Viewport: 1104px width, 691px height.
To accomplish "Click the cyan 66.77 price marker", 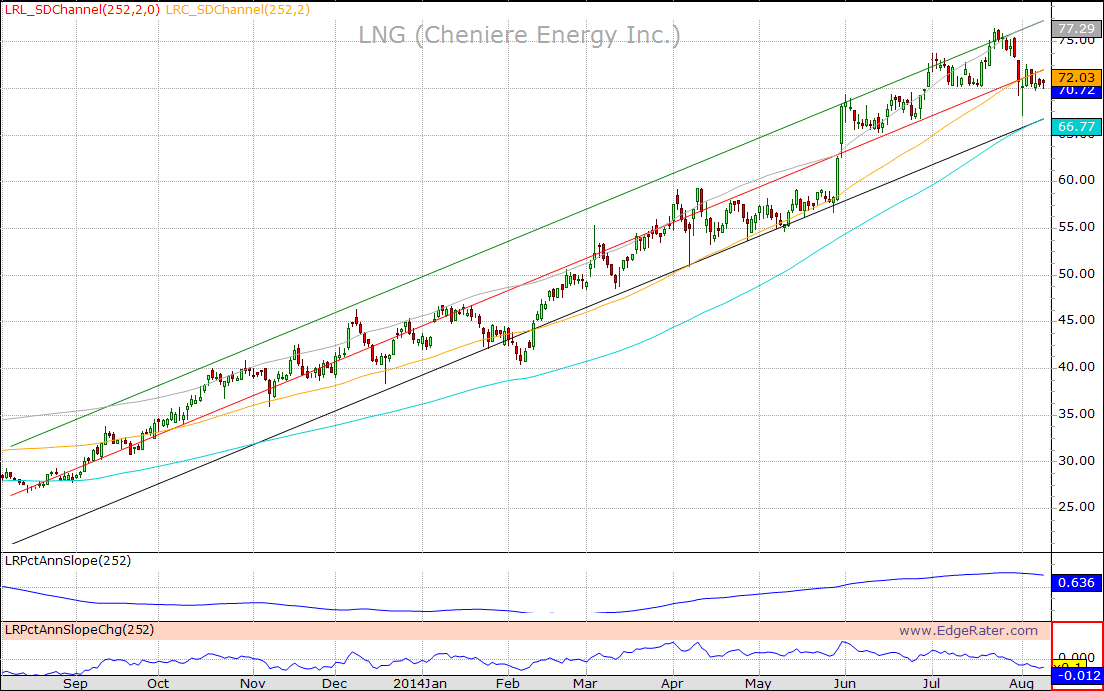I will pos(1077,126).
